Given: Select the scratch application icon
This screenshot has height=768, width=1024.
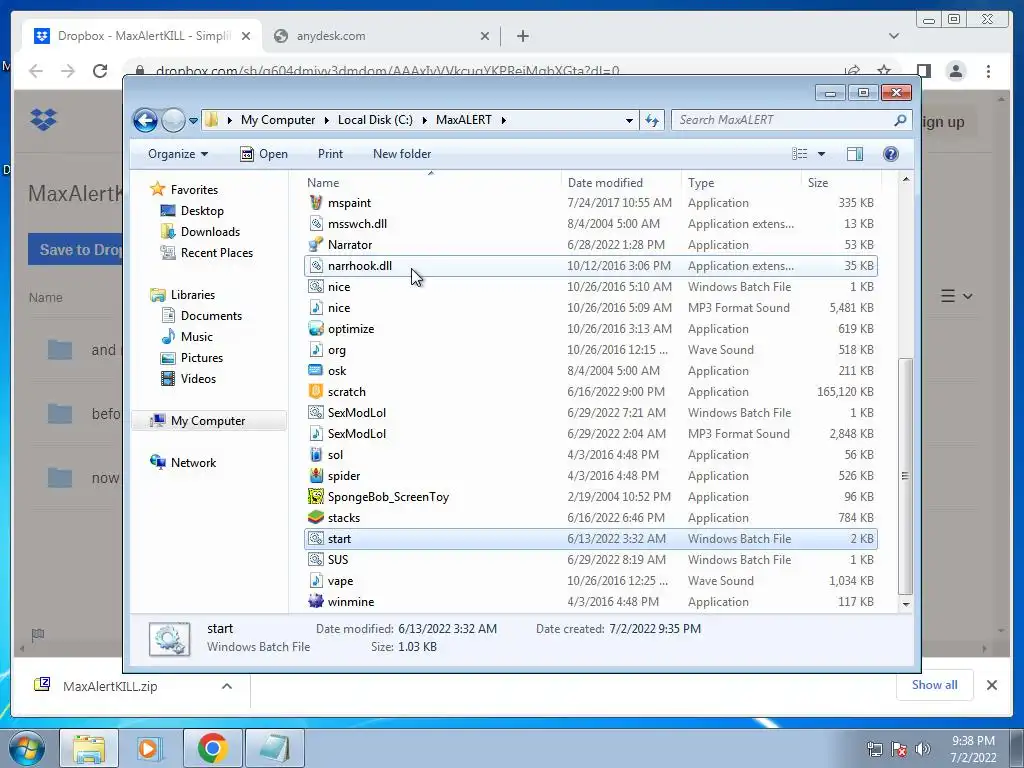Looking at the screenshot, I should pyautogui.click(x=316, y=391).
